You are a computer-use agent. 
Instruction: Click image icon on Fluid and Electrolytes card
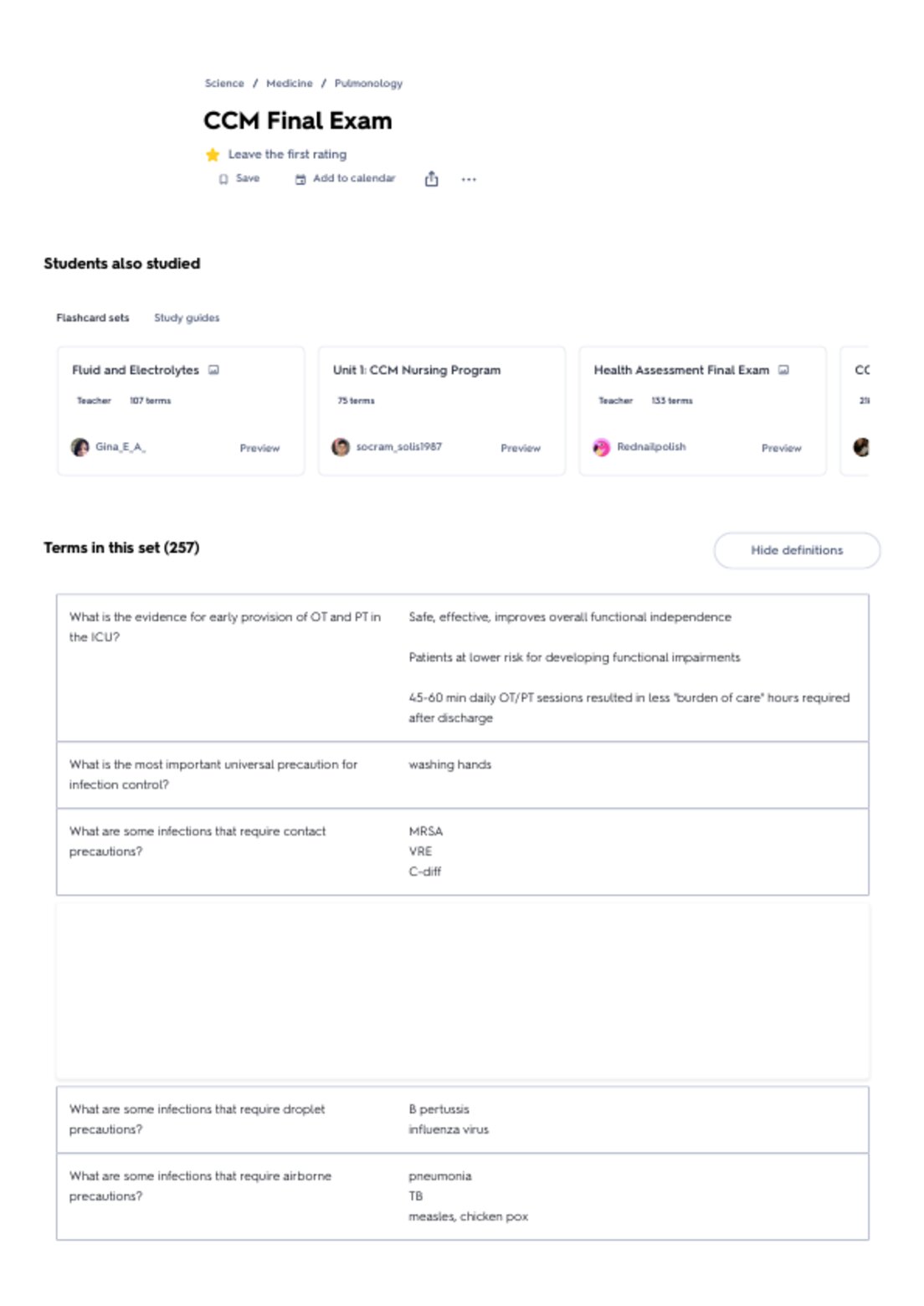pyautogui.click(x=213, y=370)
